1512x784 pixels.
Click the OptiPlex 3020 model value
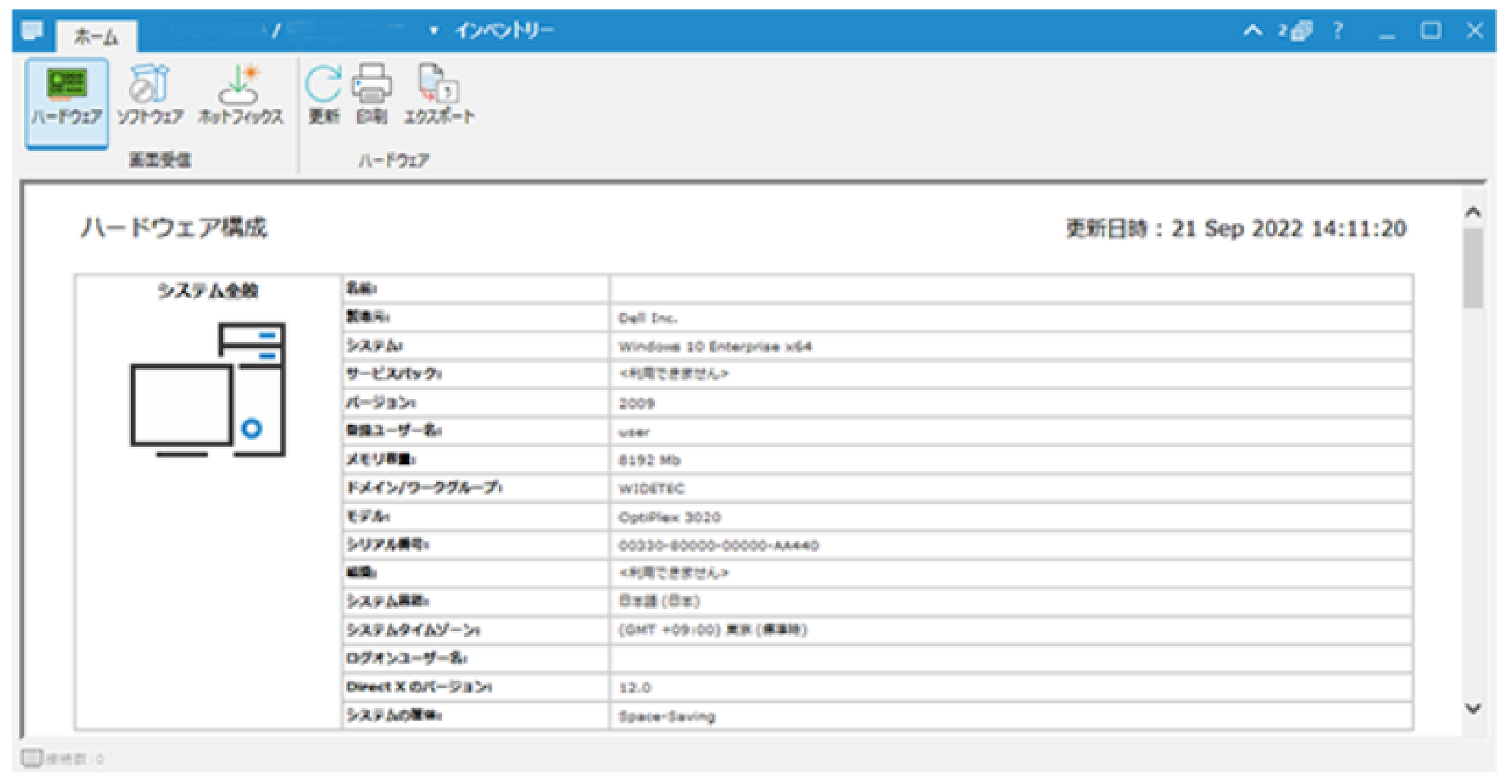pos(669,518)
